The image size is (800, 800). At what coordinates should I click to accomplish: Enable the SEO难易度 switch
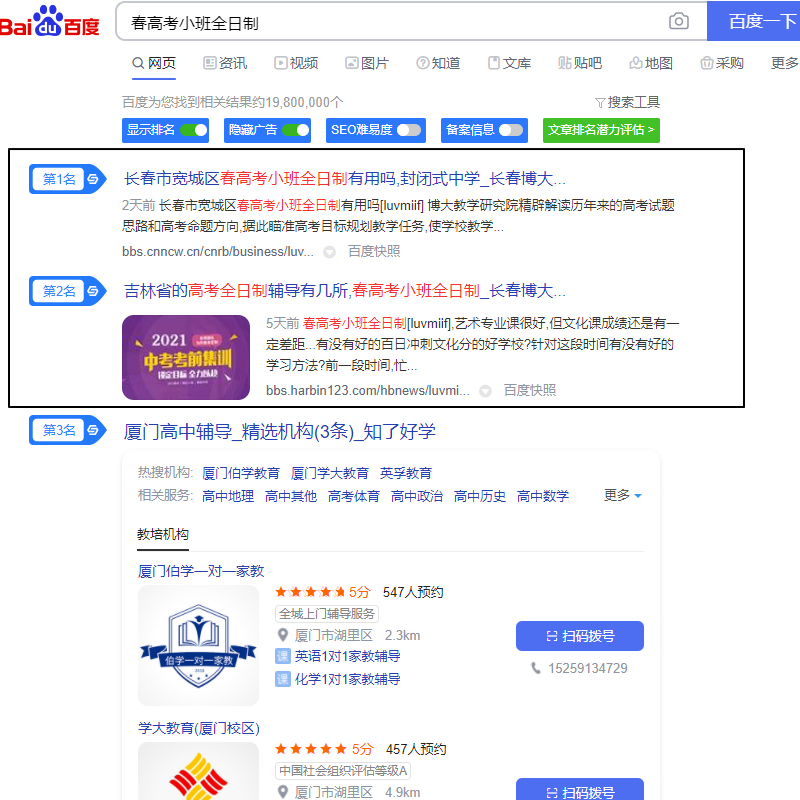point(409,130)
